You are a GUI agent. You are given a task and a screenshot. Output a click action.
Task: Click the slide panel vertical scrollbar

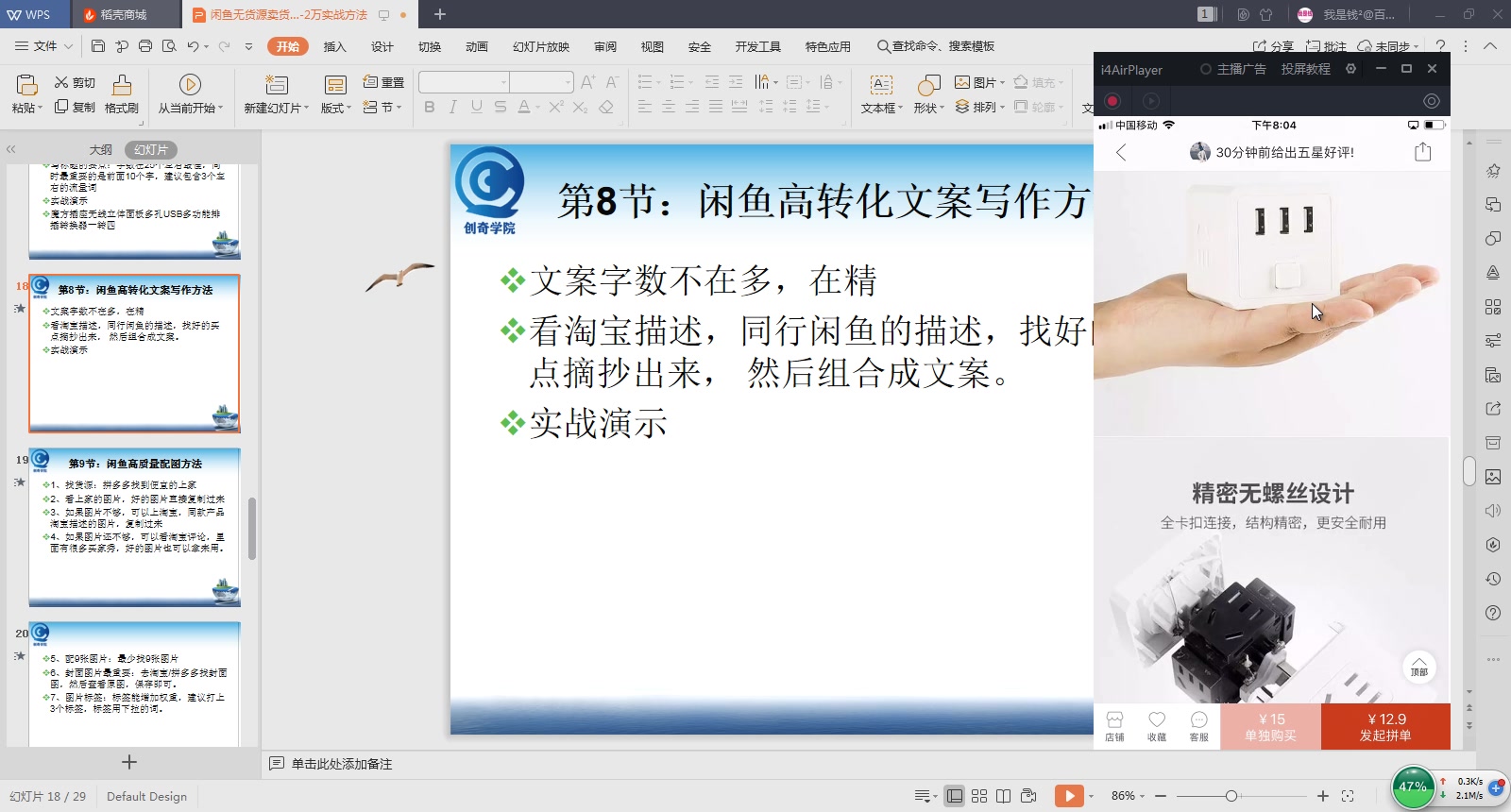pyautogui.click(x=252, y=529)
